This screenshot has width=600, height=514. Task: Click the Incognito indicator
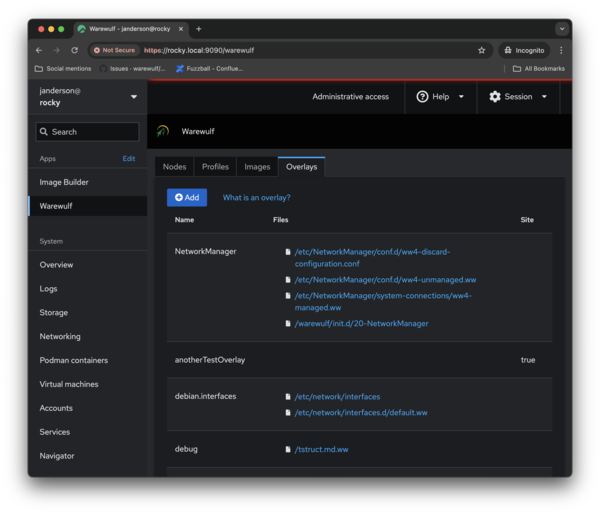tap(524, 50)
